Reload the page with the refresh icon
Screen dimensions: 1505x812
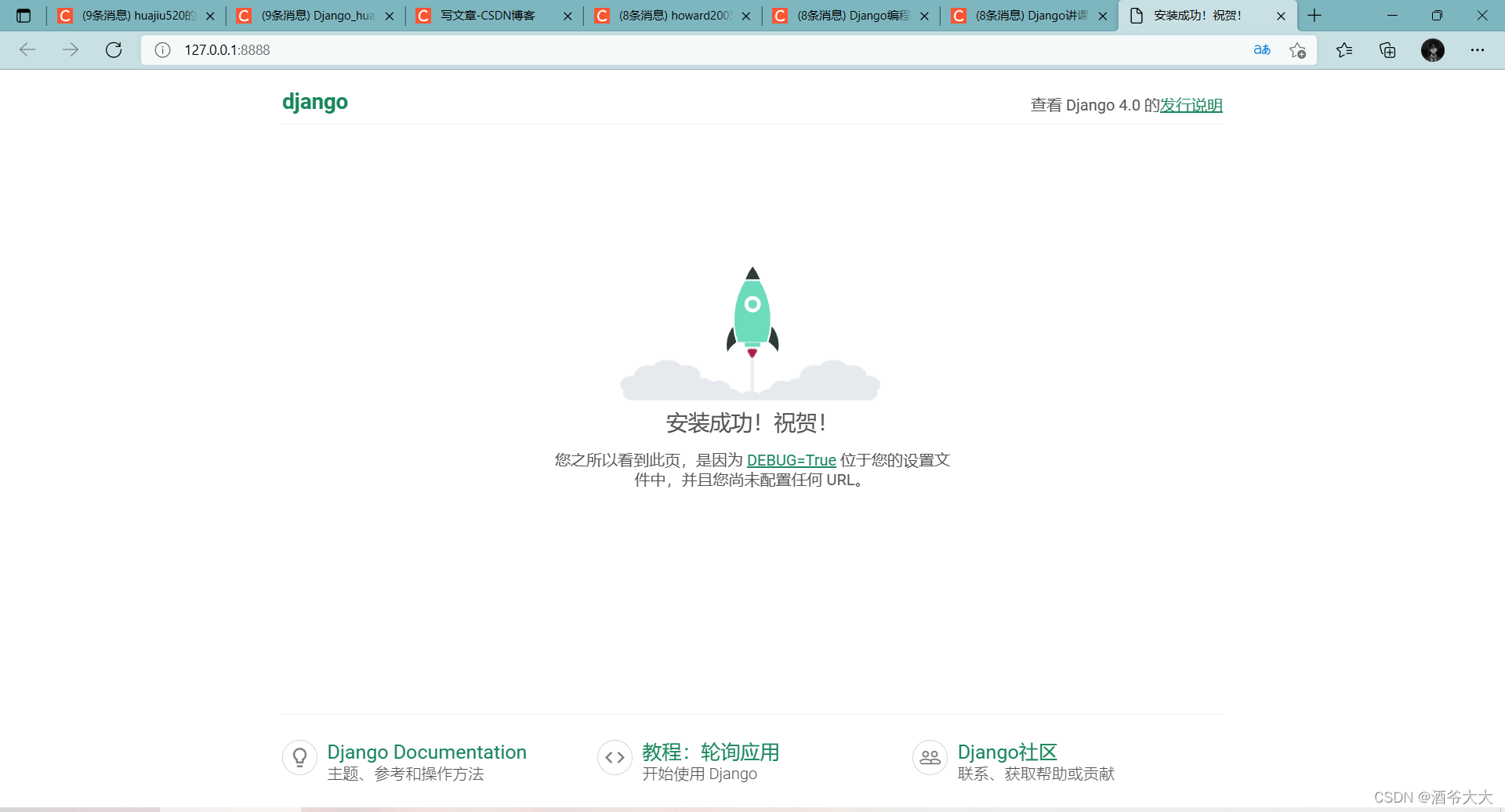point(114,50)
